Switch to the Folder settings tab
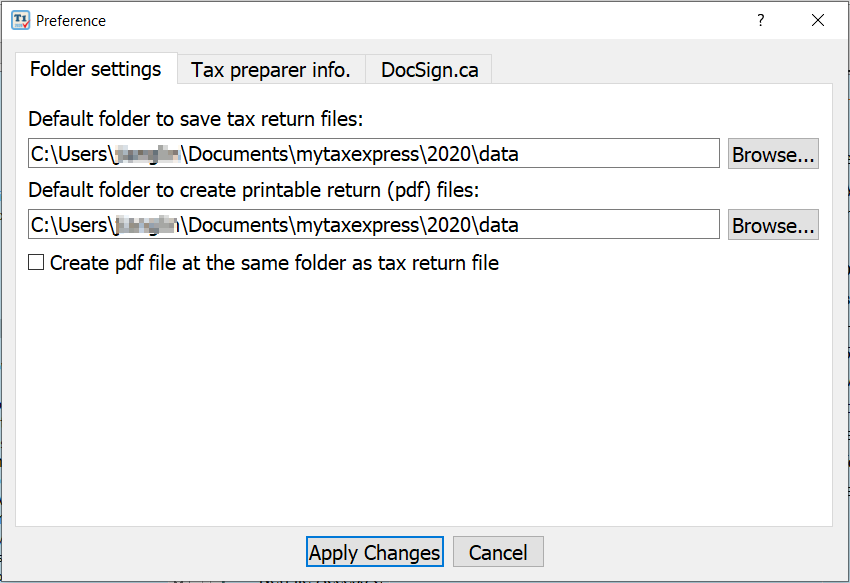850x583 pixels. 95,69
